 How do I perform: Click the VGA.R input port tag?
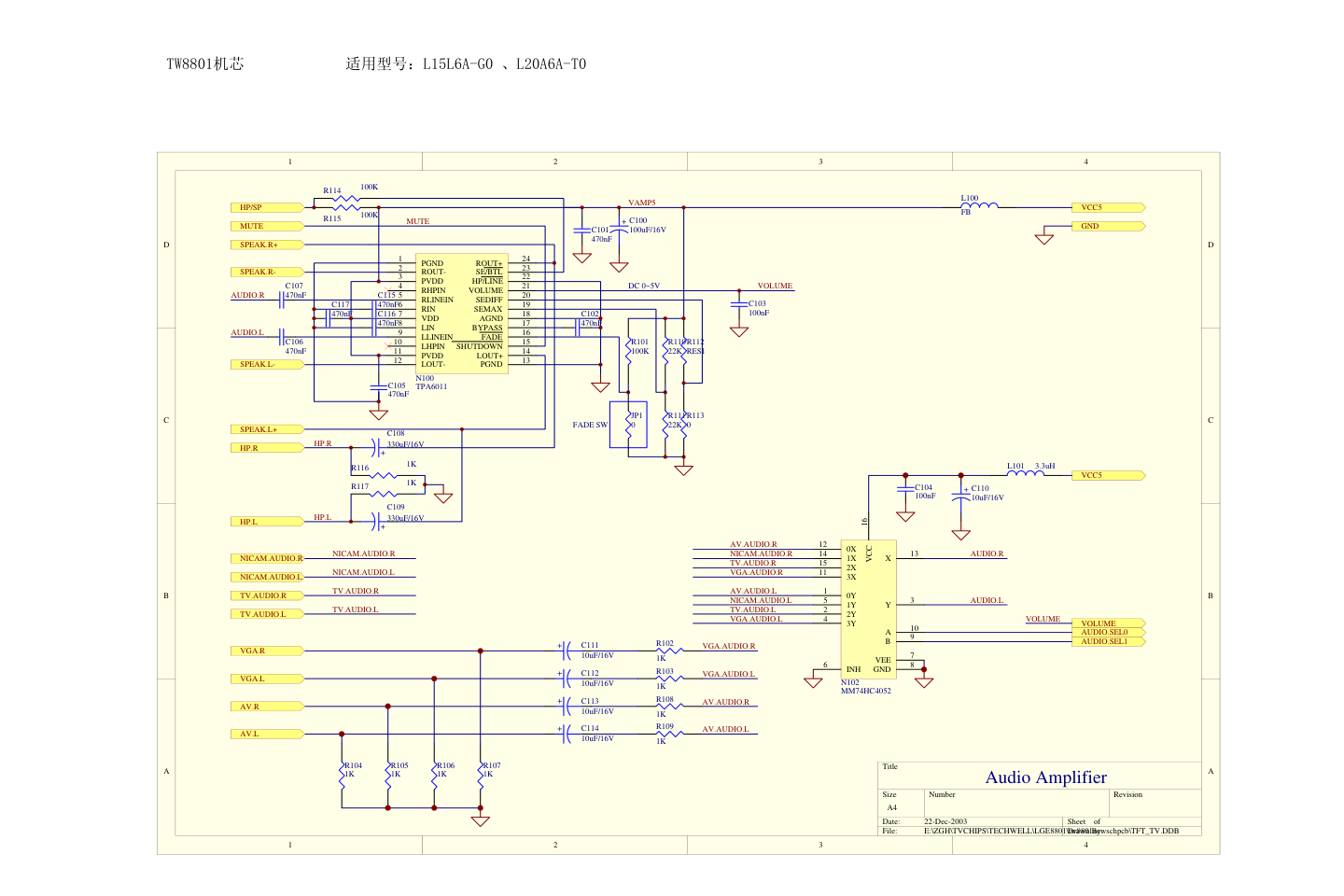pyautogui.click(x=268, y=651)
